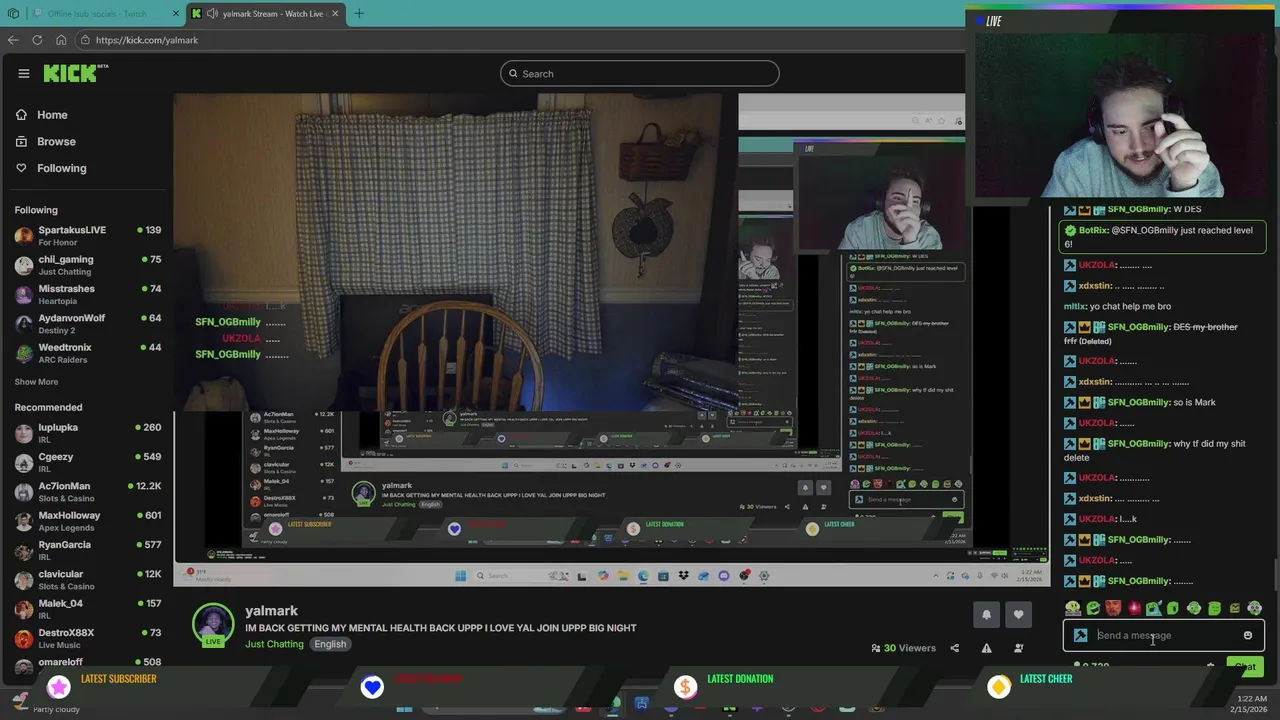Click the blue heart overlay icon
This screenshot has width=1280, height=720.
(372, 686)
